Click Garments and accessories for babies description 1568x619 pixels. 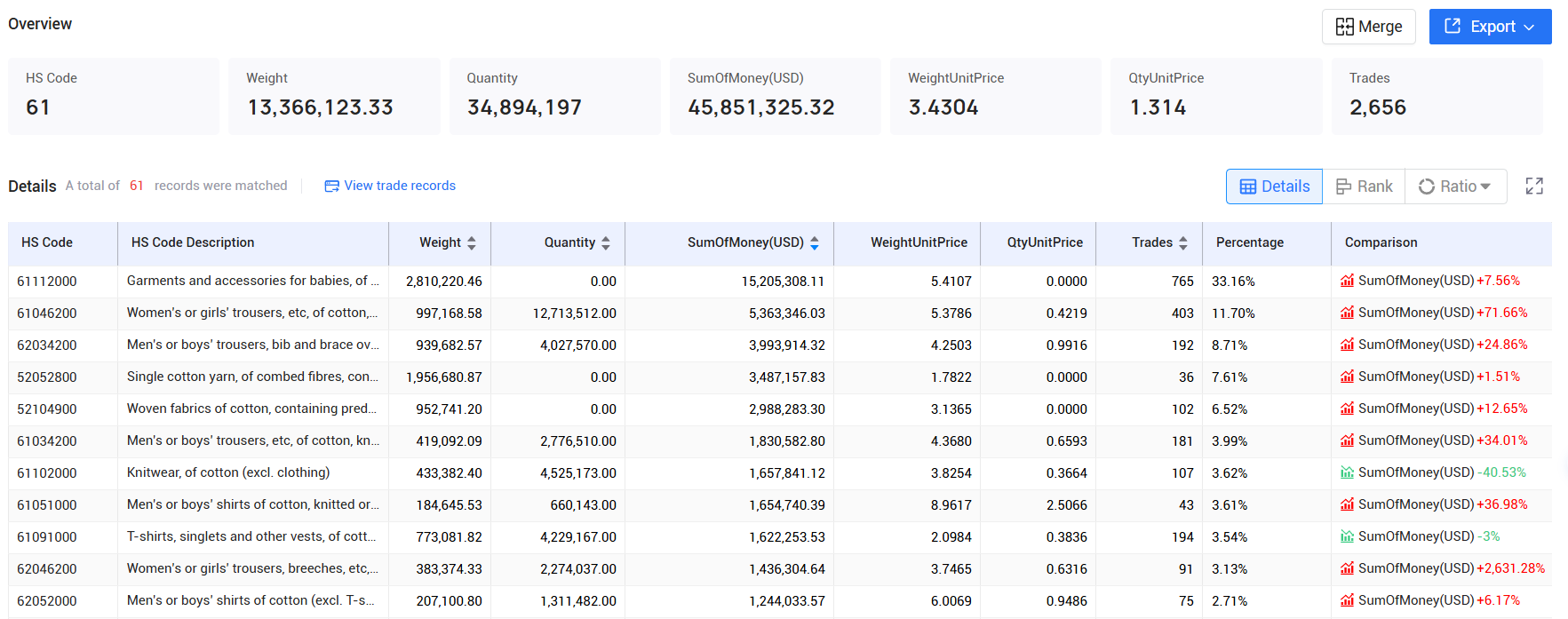253,281
